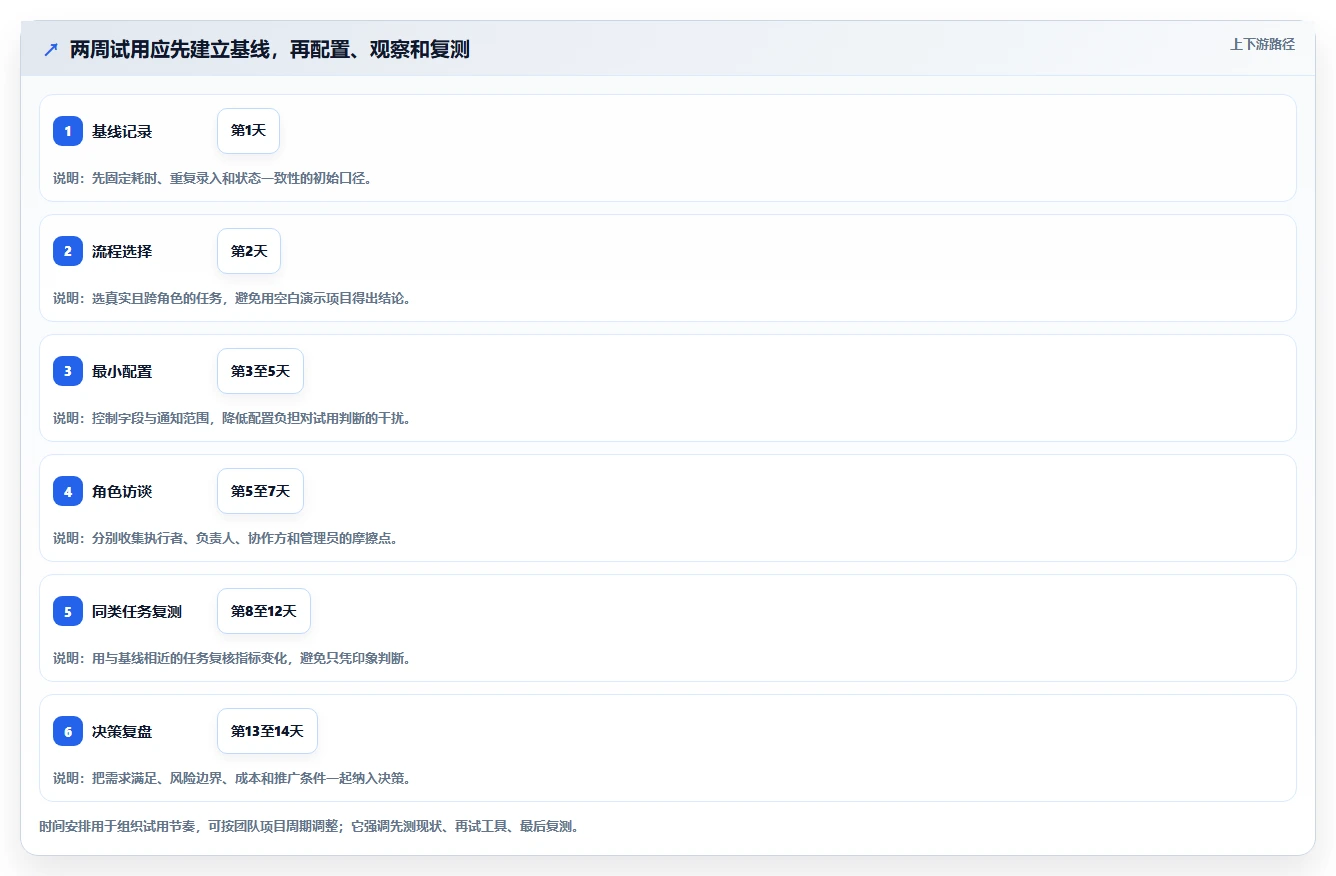Click the 第8至12天 time chip

point(264,611)
